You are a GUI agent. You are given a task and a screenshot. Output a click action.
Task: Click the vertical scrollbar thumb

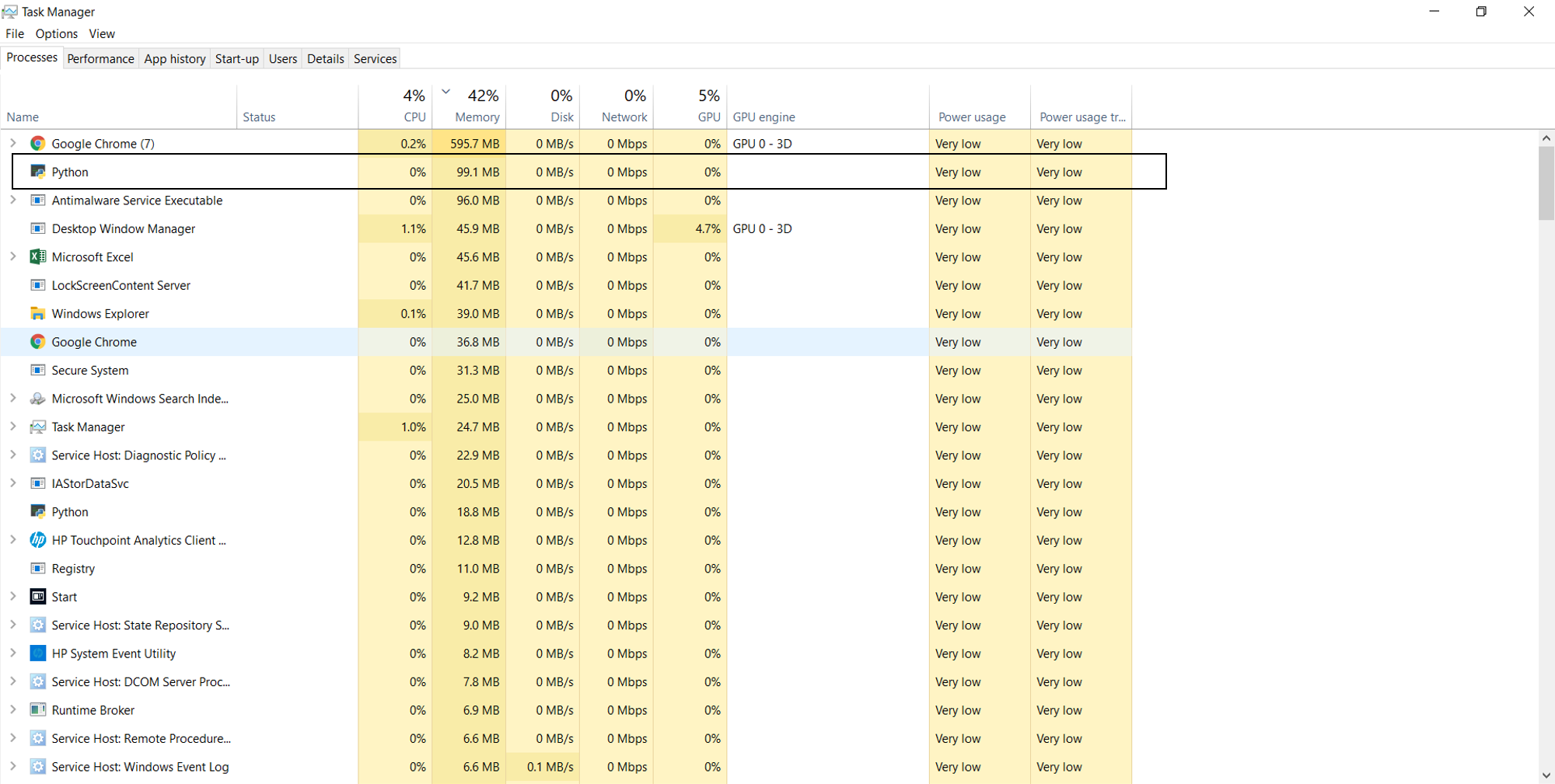click(1546, 183)
